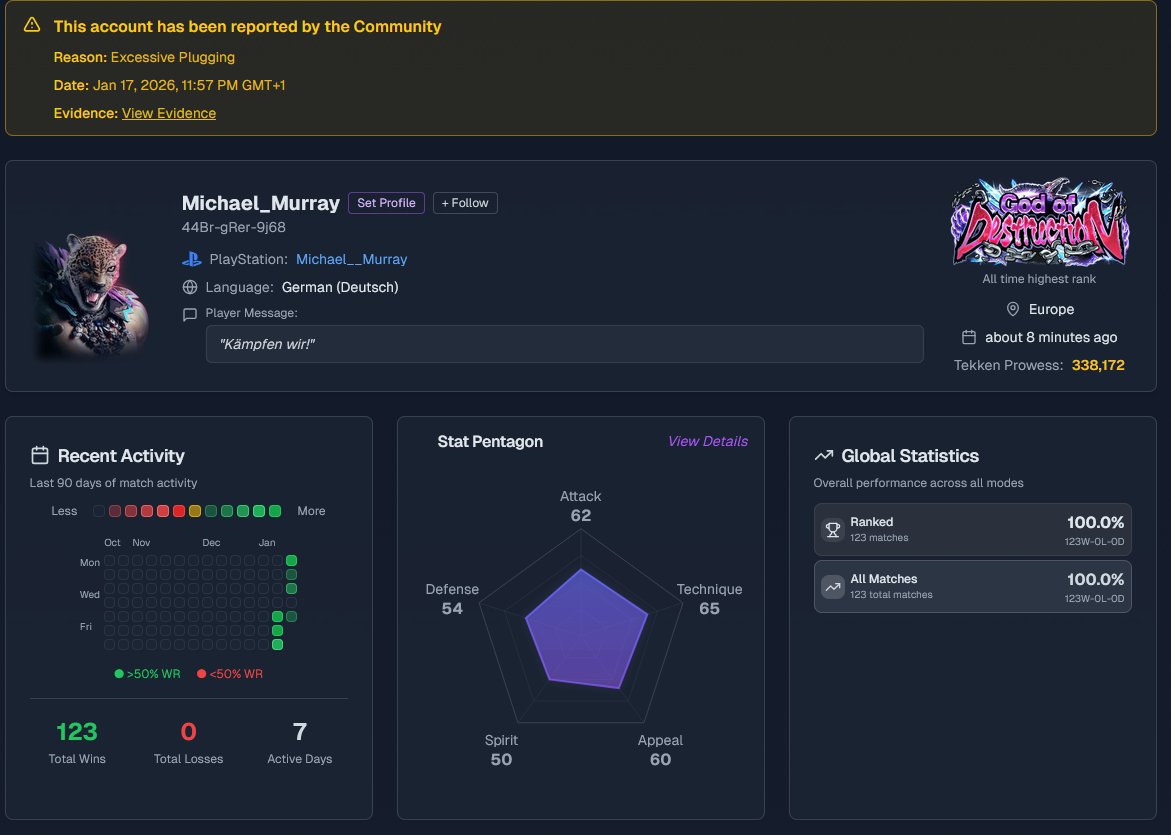Click the >50% WR green legend entry

coord(147,674)
